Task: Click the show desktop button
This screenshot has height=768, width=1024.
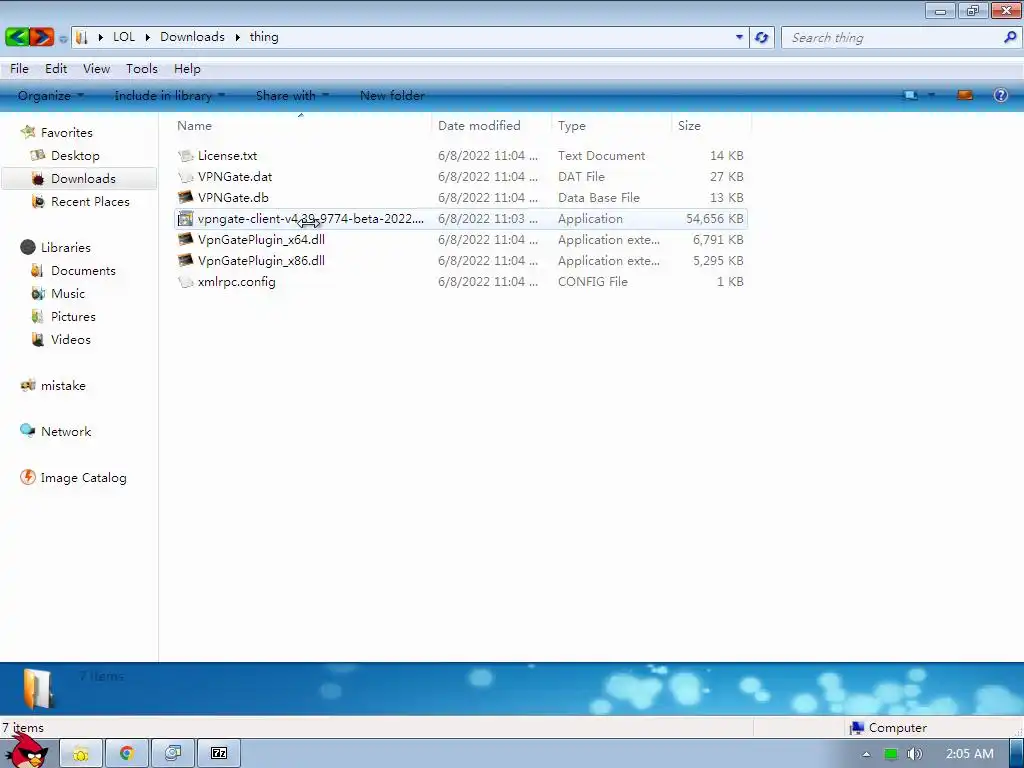Action: click(1016, 754)
